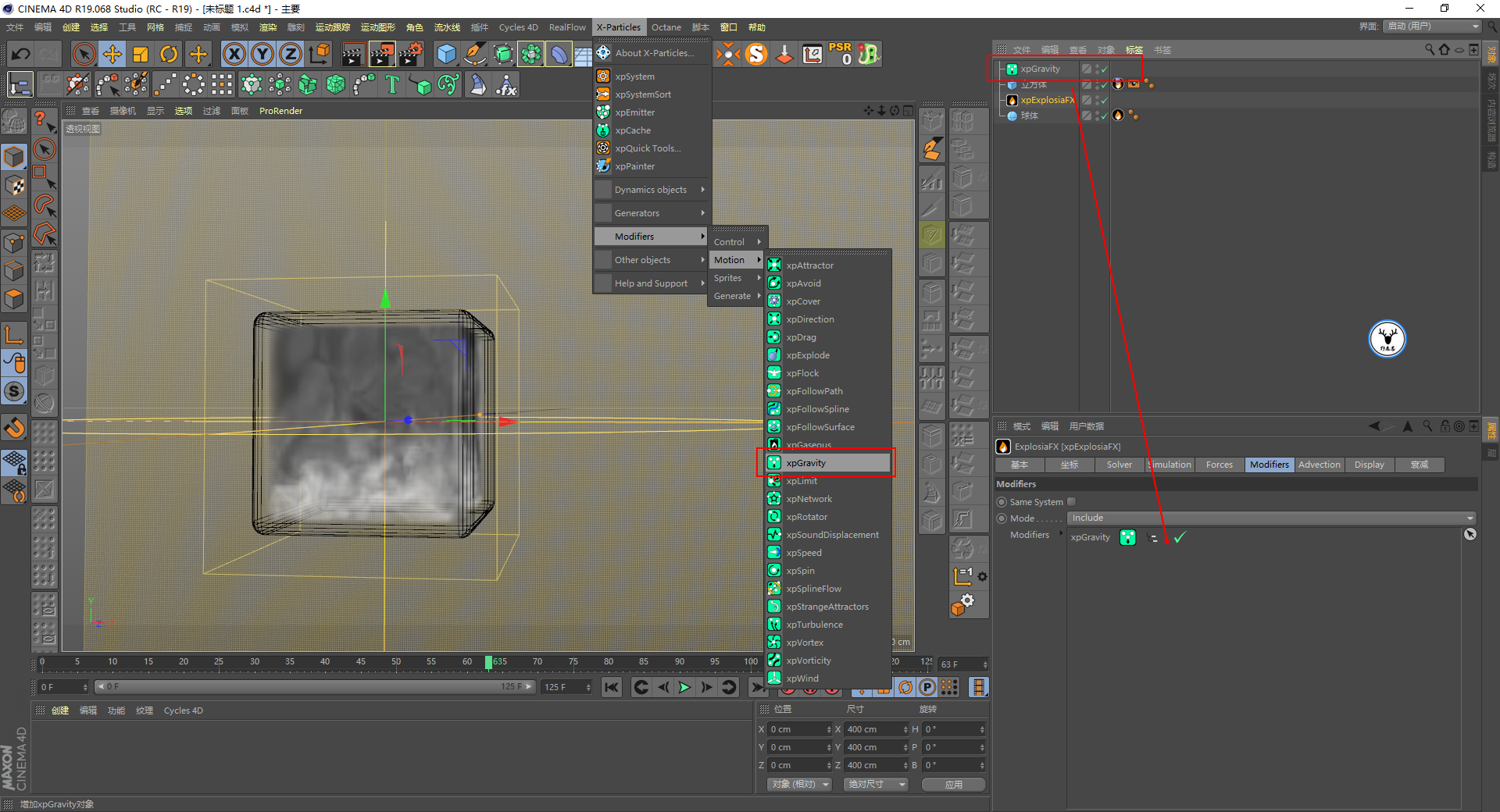The width and height of the screenshot is (1500, 812).
Task: Play the animation forward
Action: [684, 687]
